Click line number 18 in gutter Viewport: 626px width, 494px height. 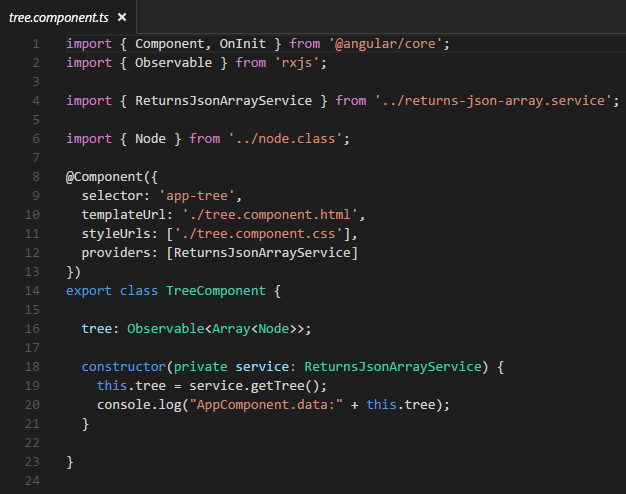point(32,367)
